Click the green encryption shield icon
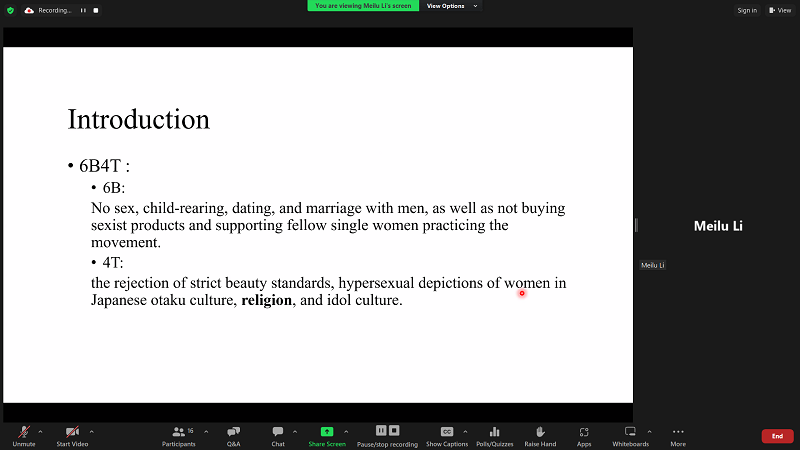The height and width of the screenshot is (450, 800). click(x=10, y=10)
